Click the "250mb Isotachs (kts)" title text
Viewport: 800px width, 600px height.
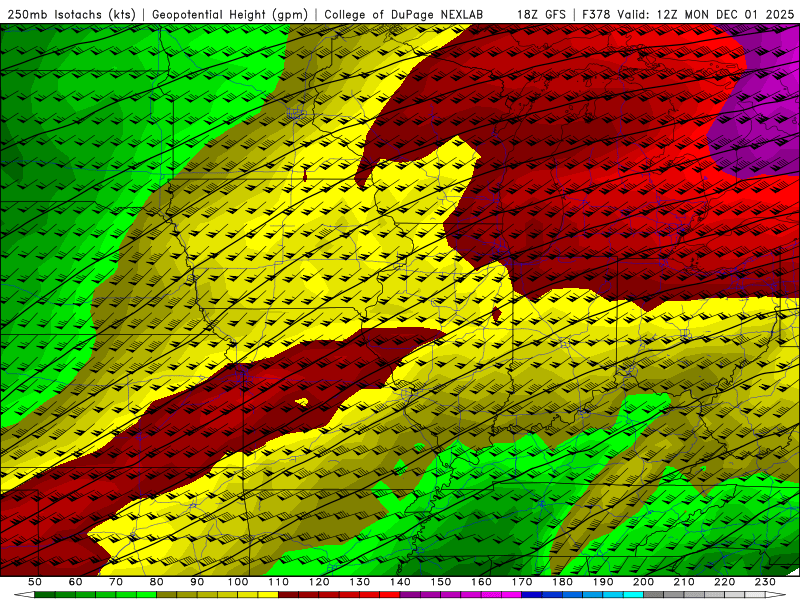click(71, 14)
